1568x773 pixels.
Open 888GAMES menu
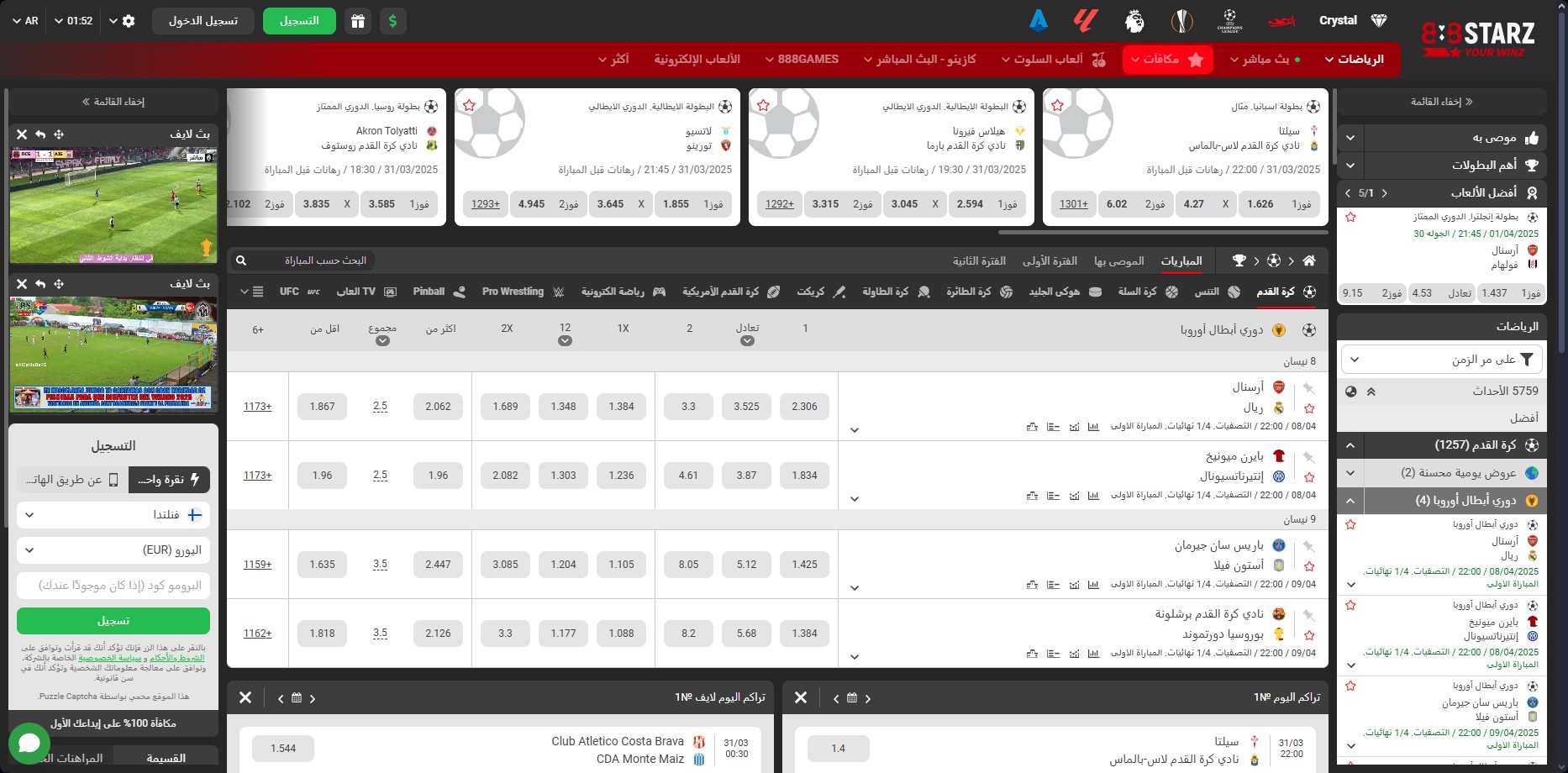802,59
